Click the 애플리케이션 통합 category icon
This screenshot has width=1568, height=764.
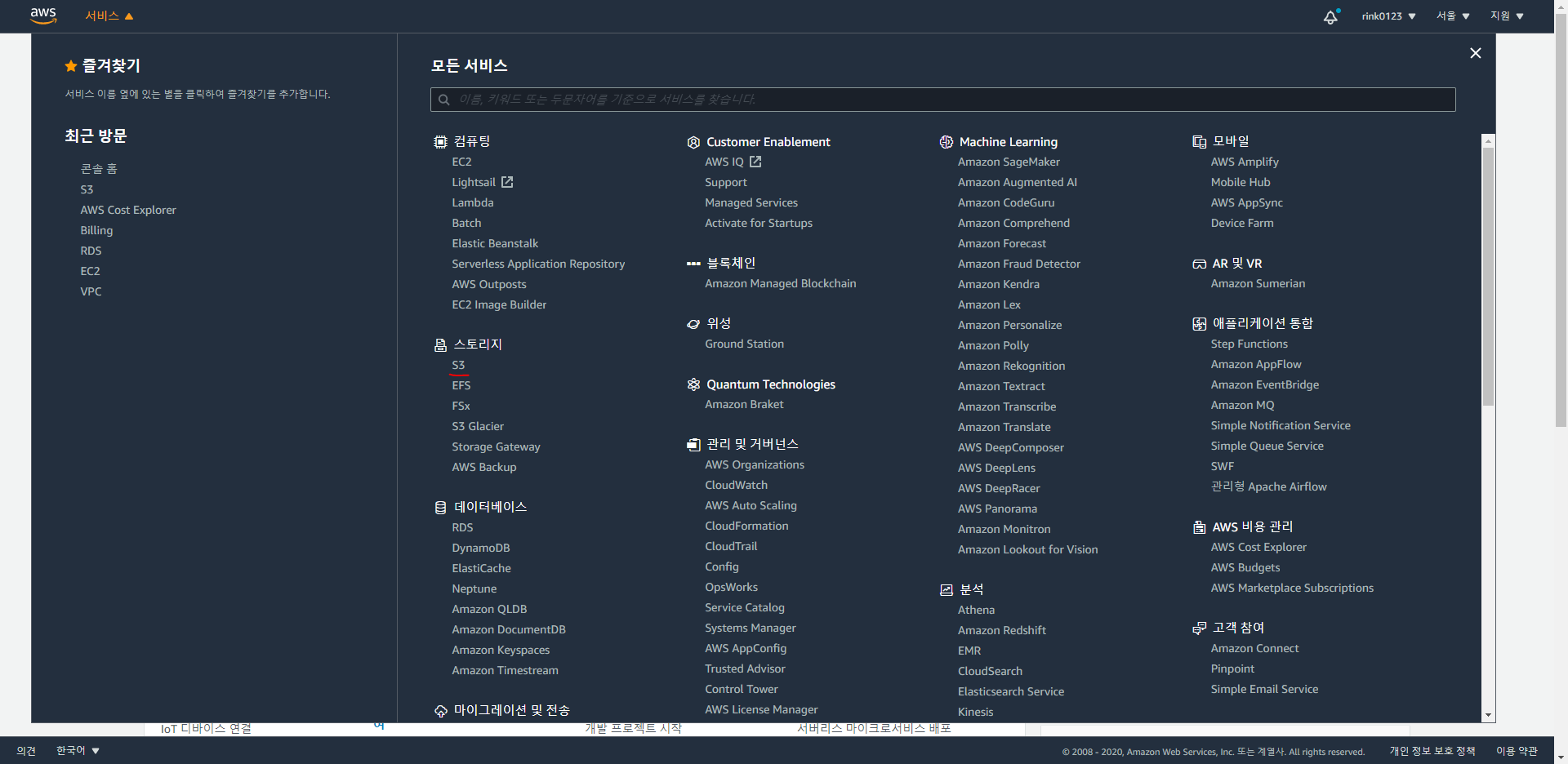(x=1200, y=324)
